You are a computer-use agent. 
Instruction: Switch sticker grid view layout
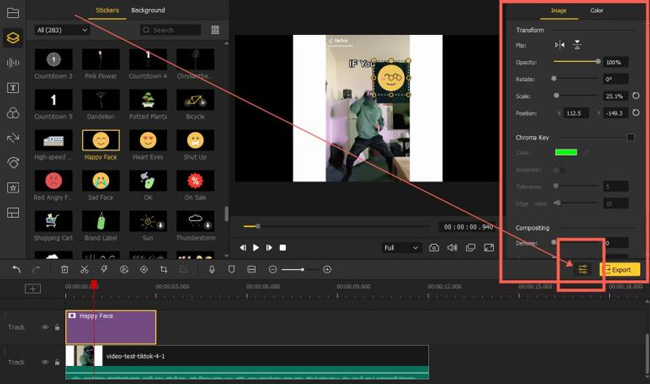(215, 30)
